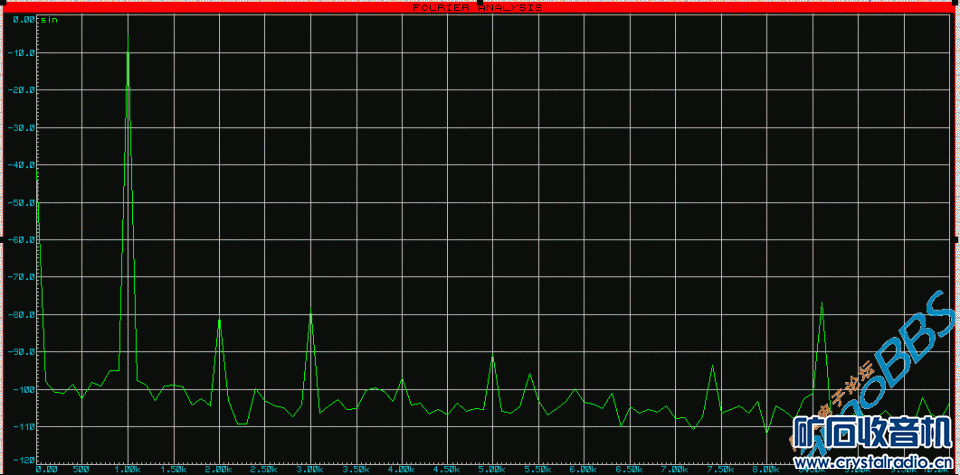Place cursor on the 1 kHz fundamental peak
This screenshot has width=960, height=475.
coord(128,36)
